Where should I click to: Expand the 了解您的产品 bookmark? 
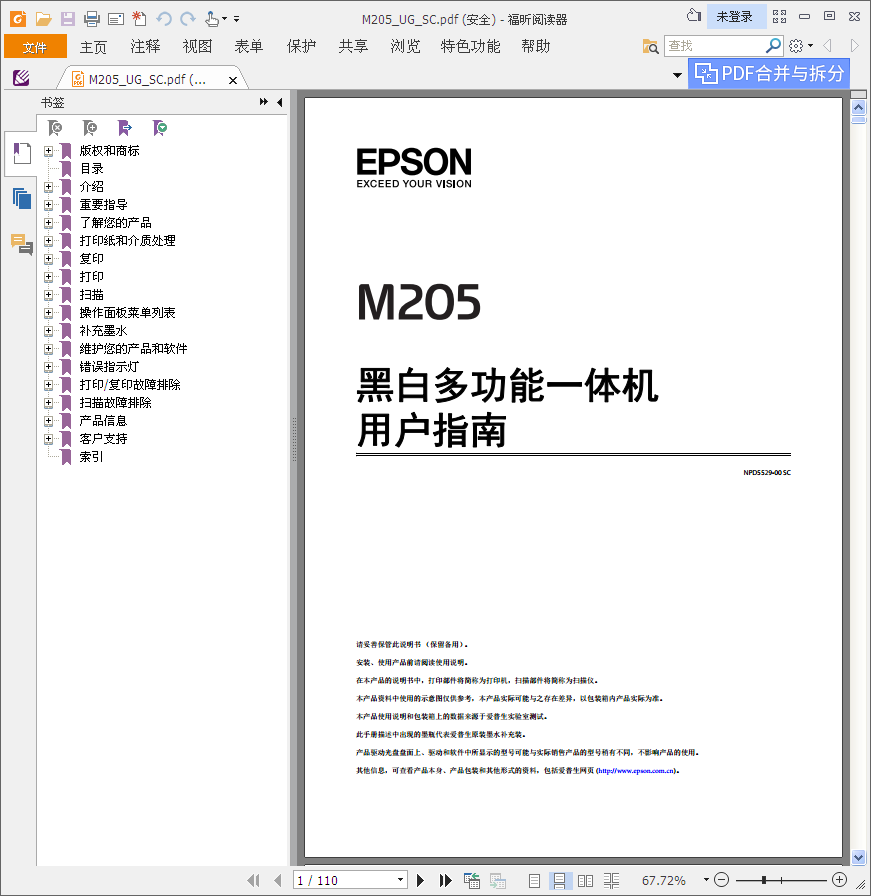[x=49, y=223]
